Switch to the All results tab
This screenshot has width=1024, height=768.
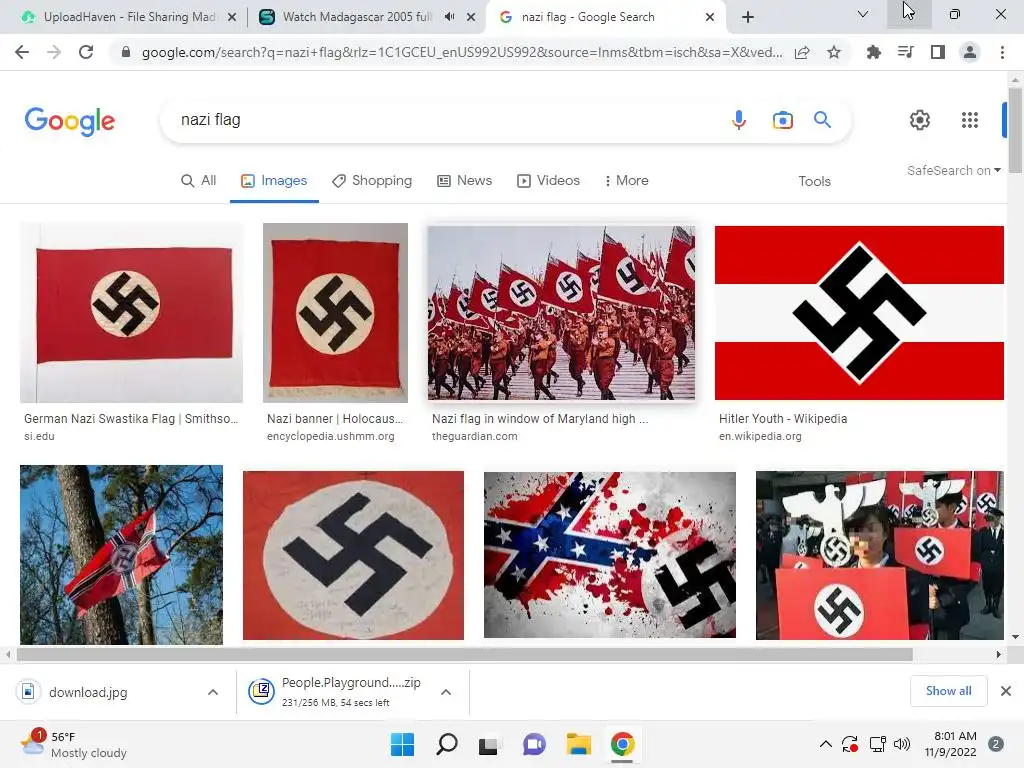[199, 181]
